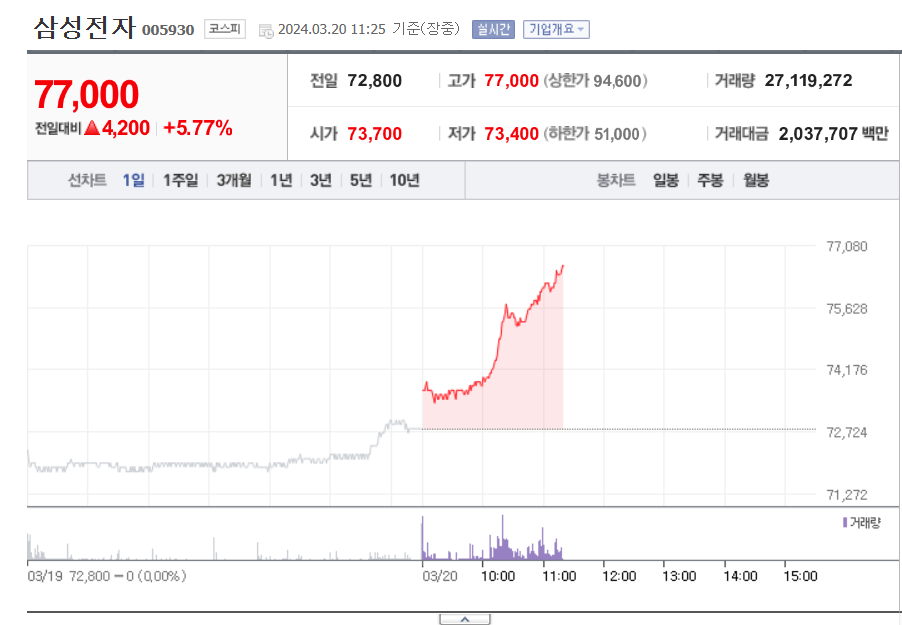This screenshot has height=625, width=902.
Task: View the 5년 line chart
Action: (x=360, y=180)
